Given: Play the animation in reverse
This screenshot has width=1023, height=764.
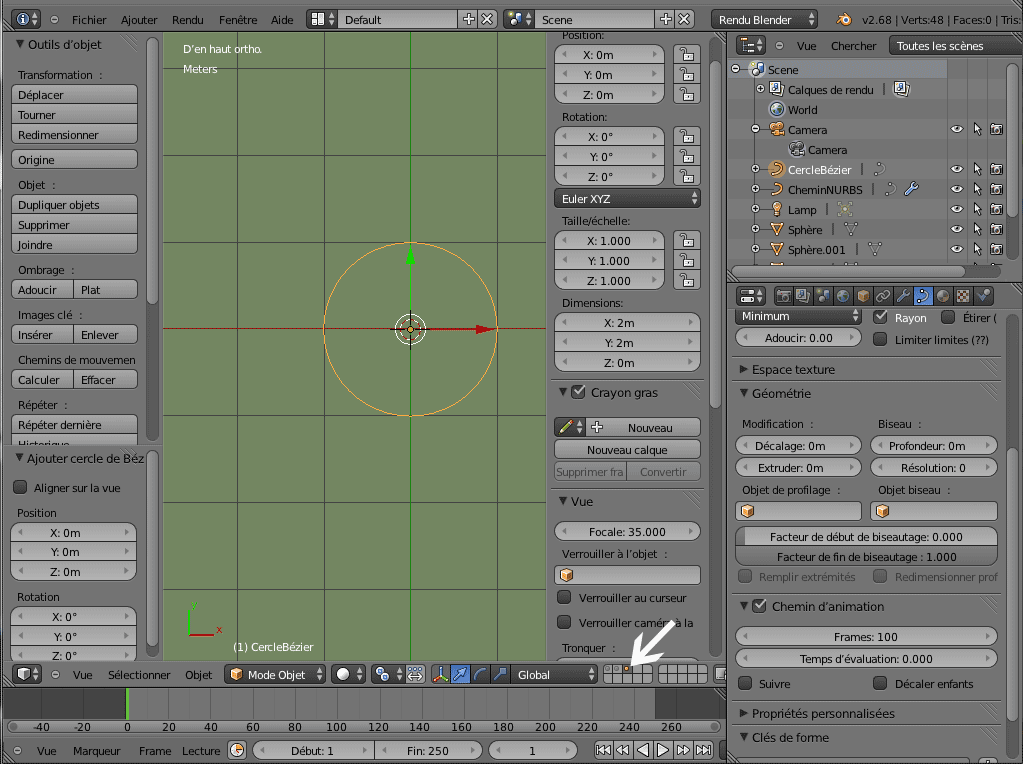Looking at the screenshot, I should (x=643, y=750).
